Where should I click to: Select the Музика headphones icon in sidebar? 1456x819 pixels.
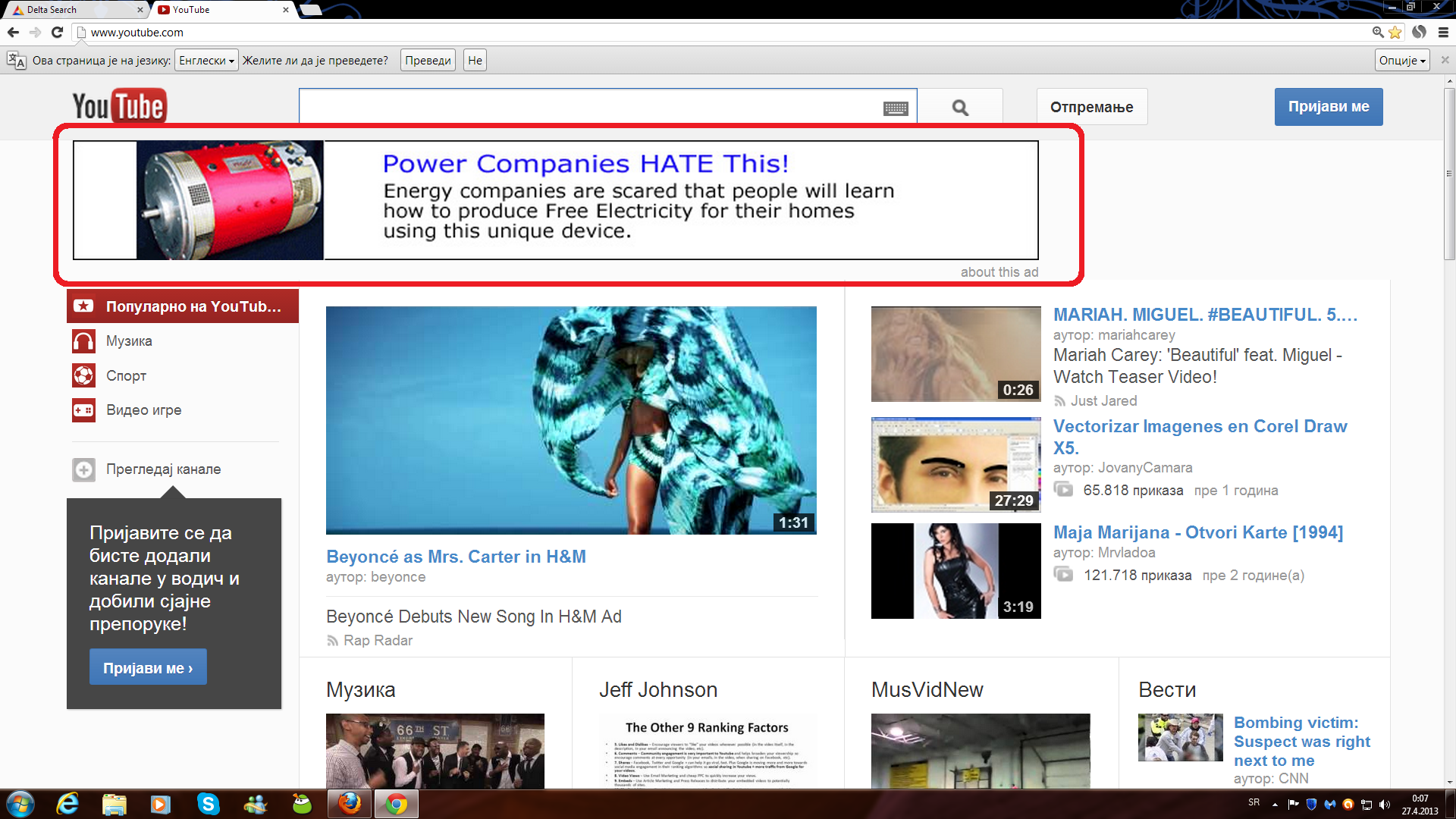click(x=83, y=341)
